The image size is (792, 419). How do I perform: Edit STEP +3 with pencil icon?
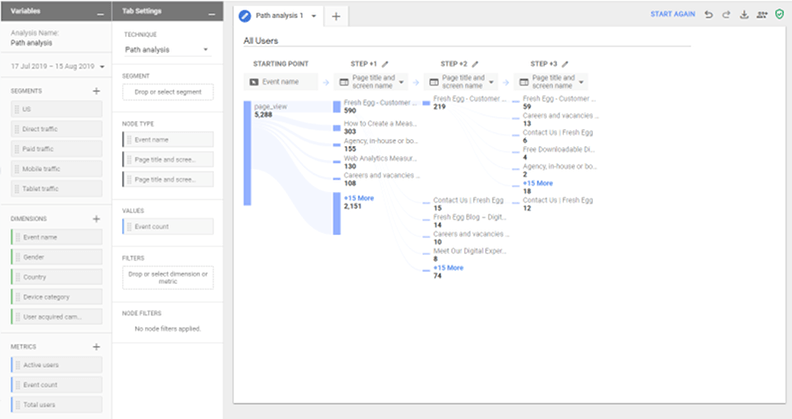565,64
